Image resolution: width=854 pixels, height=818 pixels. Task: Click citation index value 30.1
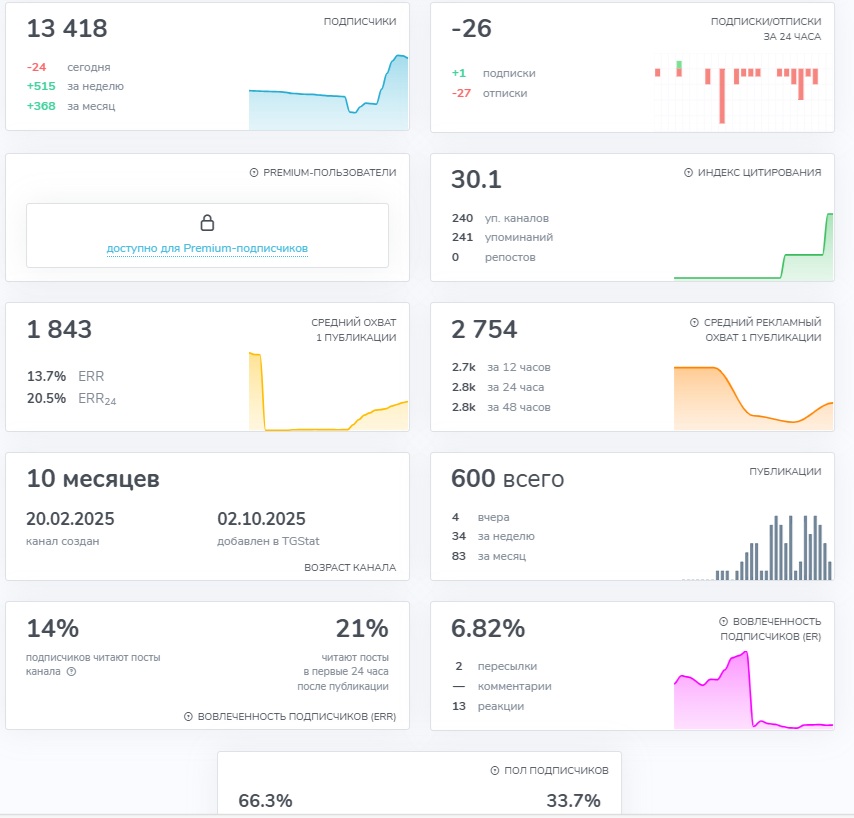click(x=477, y=179)
